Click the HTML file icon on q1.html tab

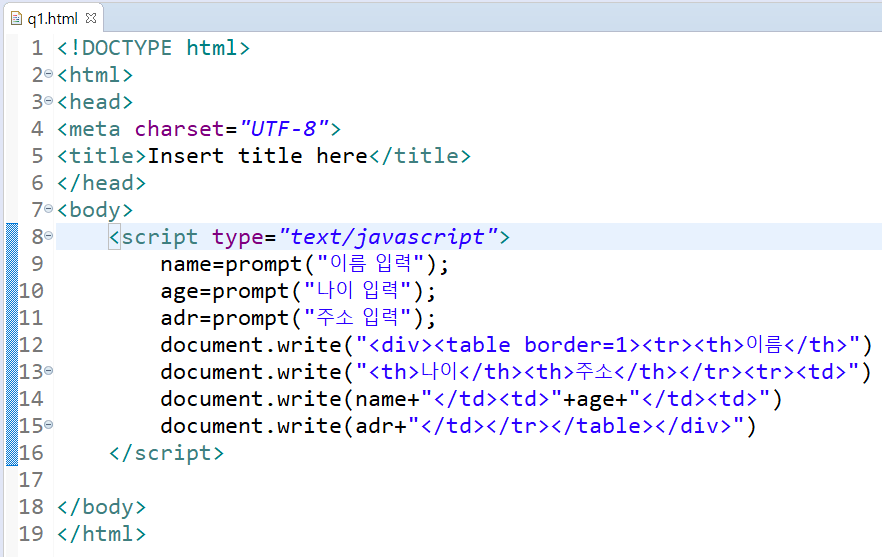click(17, 19)
